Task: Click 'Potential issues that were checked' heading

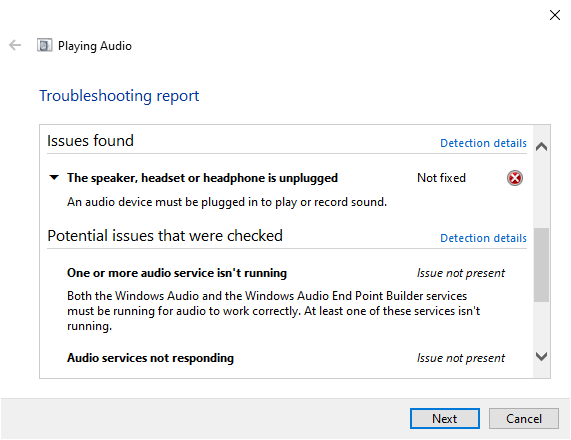Action: point(165,236)
